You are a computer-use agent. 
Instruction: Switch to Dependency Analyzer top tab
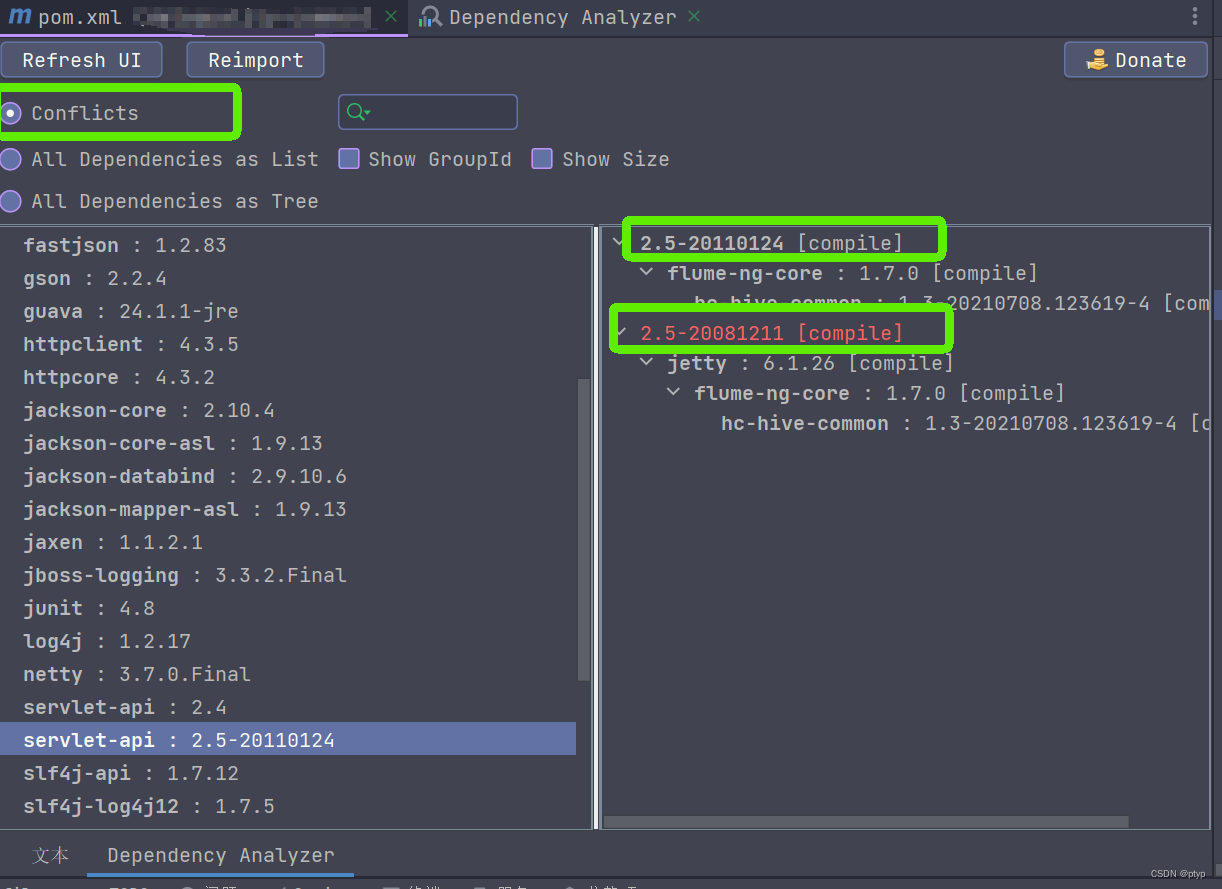pos(560,17)
